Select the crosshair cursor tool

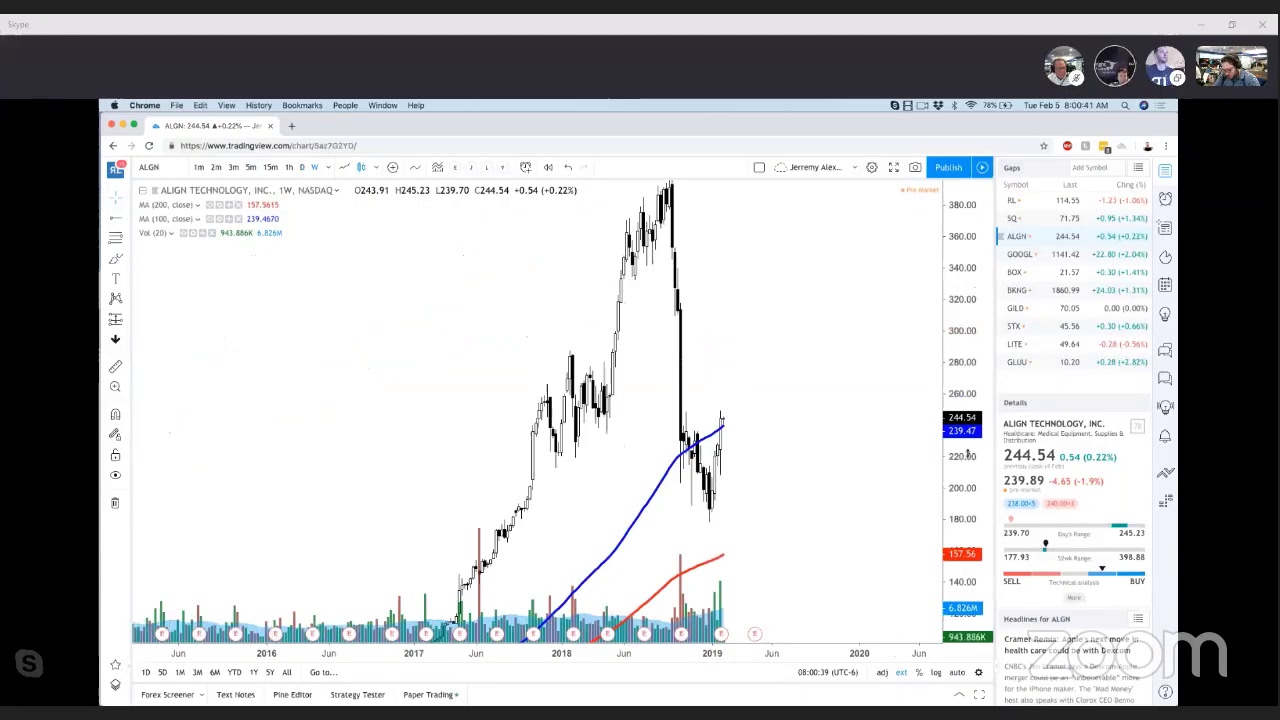[115, 197]
